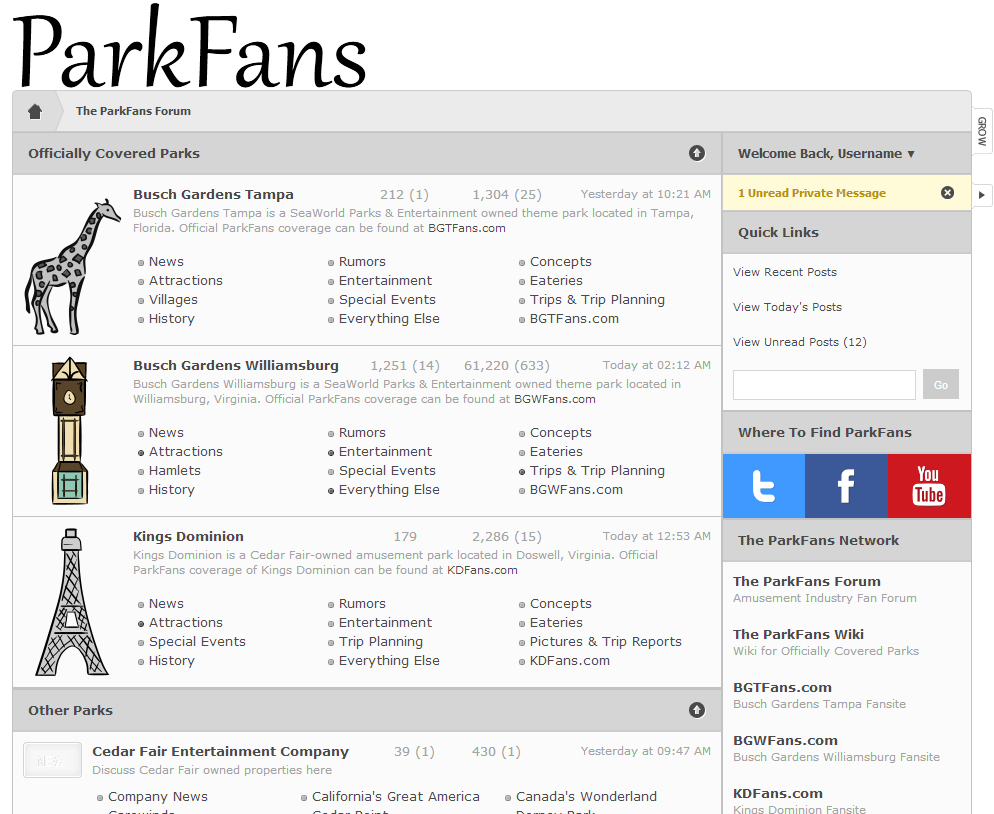Viewport: 994px width, 814px height.
Task: Click the Kings Dominion Eiffel Tower icon
Action: (x=71, y=602)
